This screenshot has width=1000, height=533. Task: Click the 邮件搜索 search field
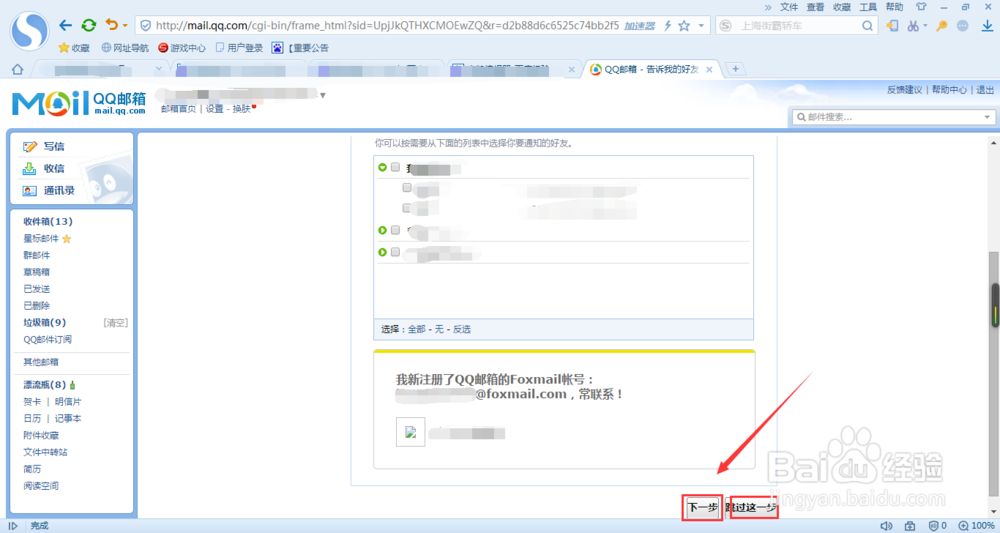pos(892,117)
